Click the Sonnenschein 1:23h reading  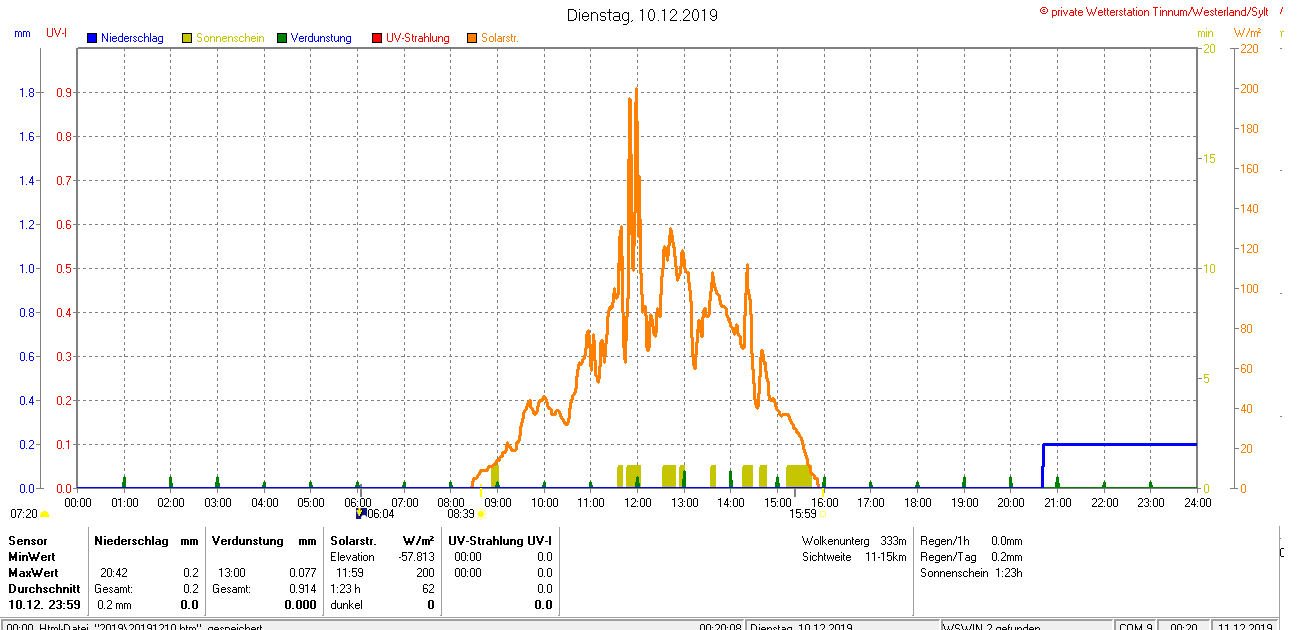click(971, 573)
